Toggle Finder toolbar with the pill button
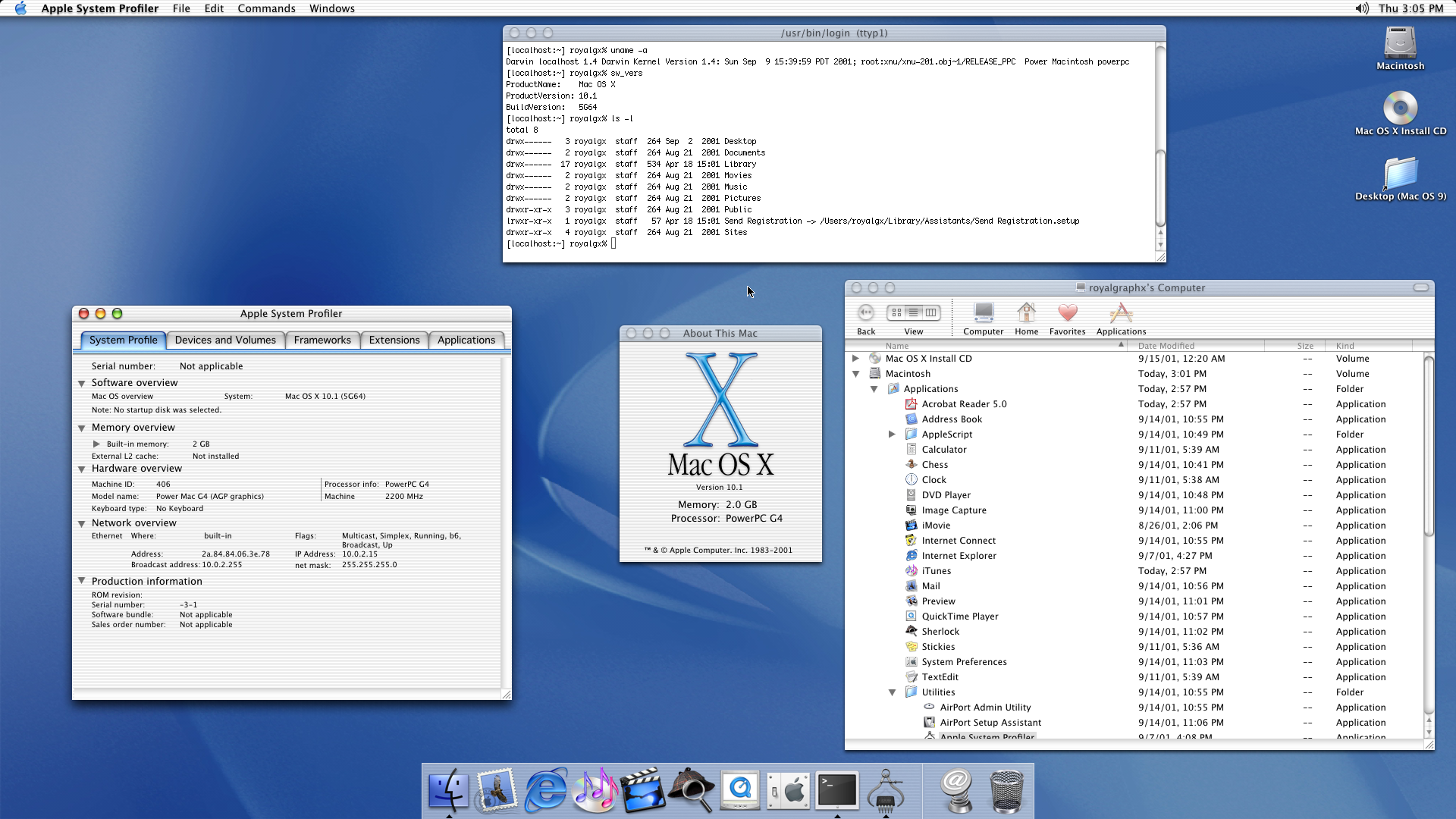Image resolution: width=1456 pixels, height=819 pixels. point(1420,287)
